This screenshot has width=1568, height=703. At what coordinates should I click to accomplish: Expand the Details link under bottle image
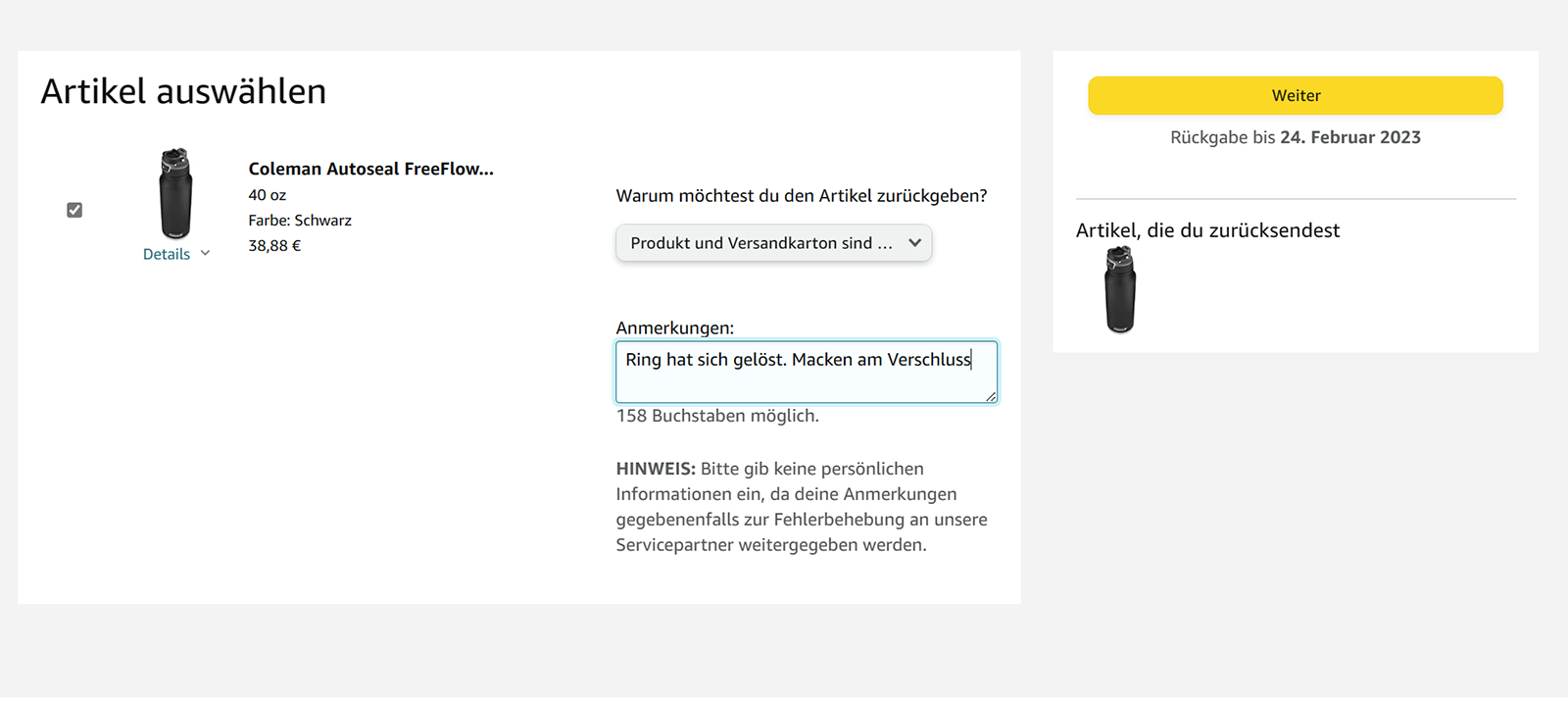176,254
